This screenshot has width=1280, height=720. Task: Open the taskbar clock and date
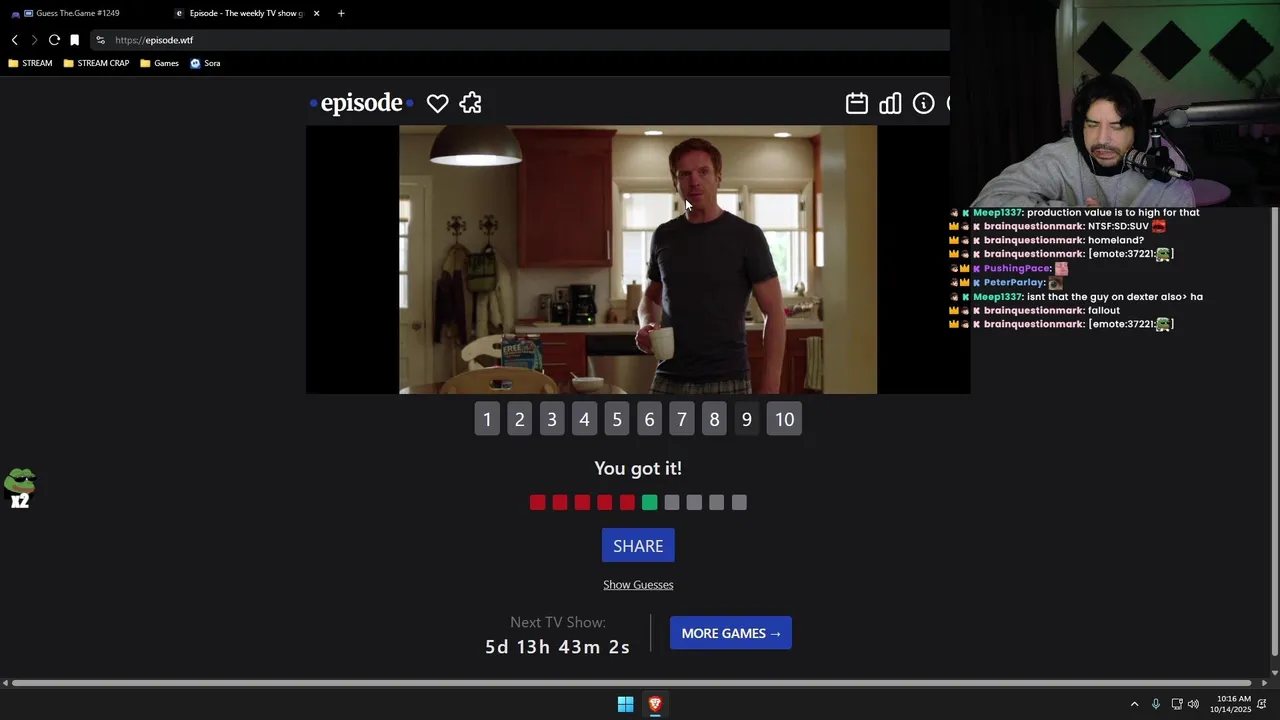1230,704
